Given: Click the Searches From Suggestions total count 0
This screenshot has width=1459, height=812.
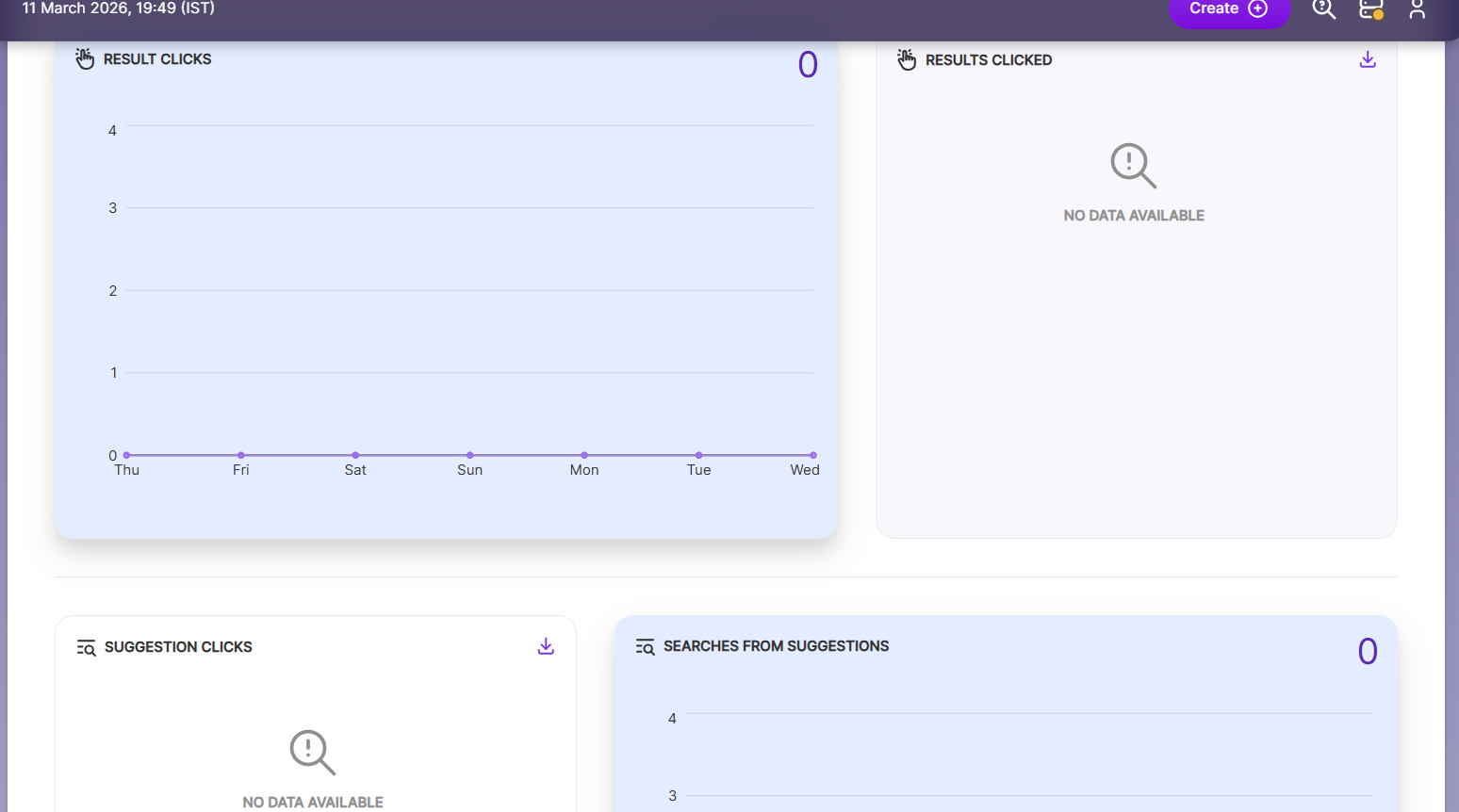Looking at the screenshot, I should [1368, 652].
